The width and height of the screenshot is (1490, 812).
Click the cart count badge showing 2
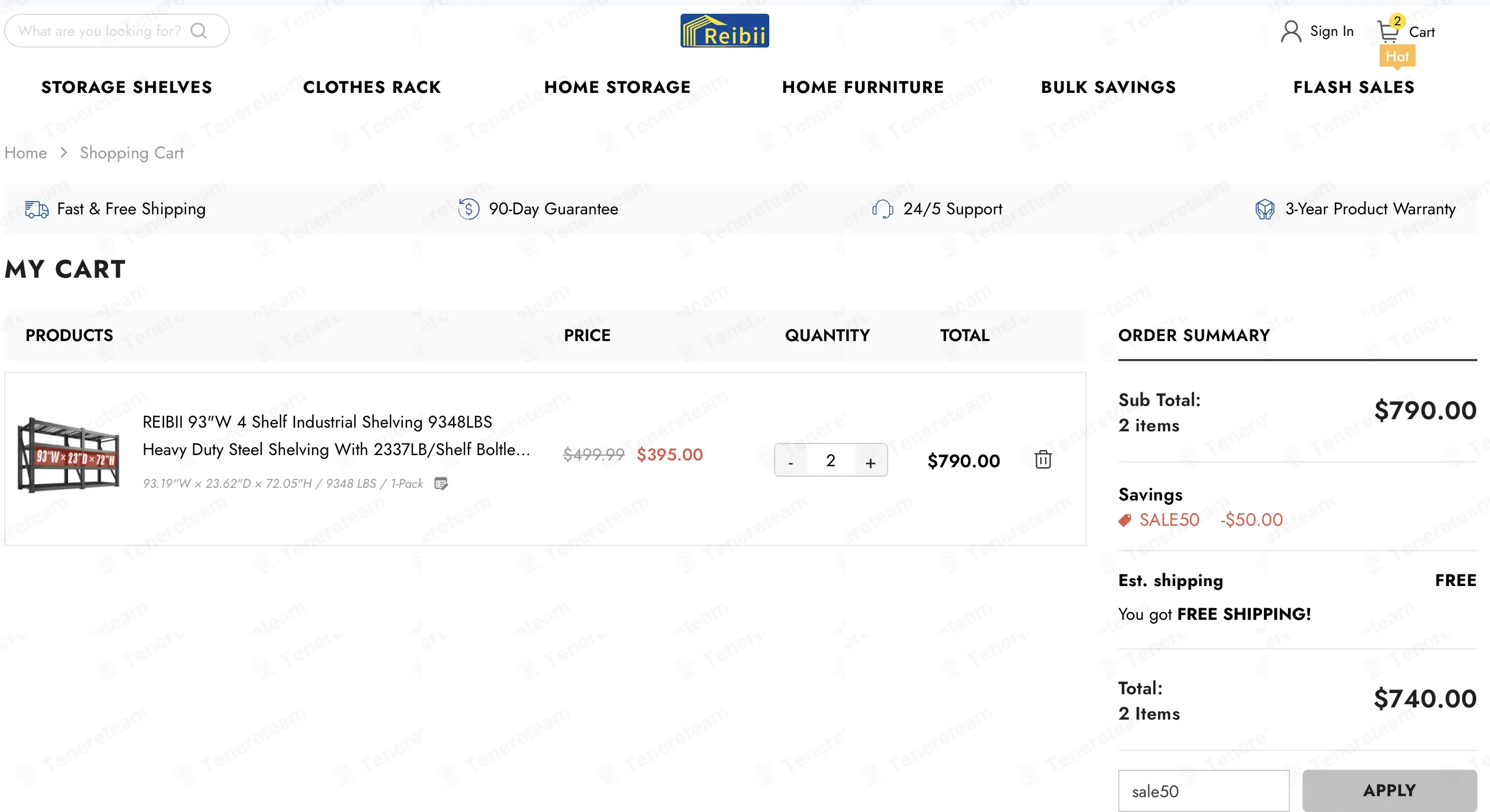tap(1397, 21)
